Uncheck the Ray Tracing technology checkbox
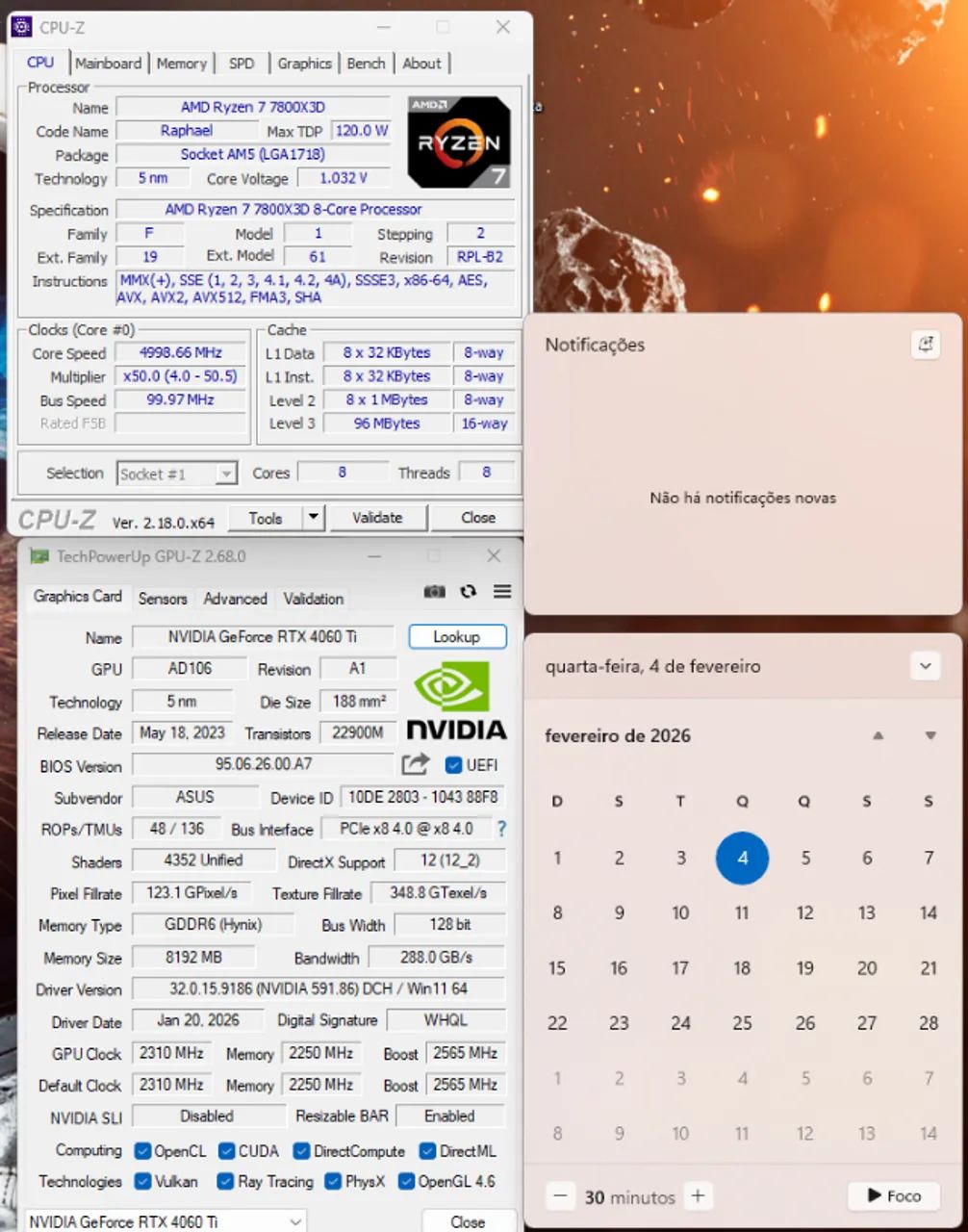The width and height of the screenshot is (968, 1232). pos(224,1182)
